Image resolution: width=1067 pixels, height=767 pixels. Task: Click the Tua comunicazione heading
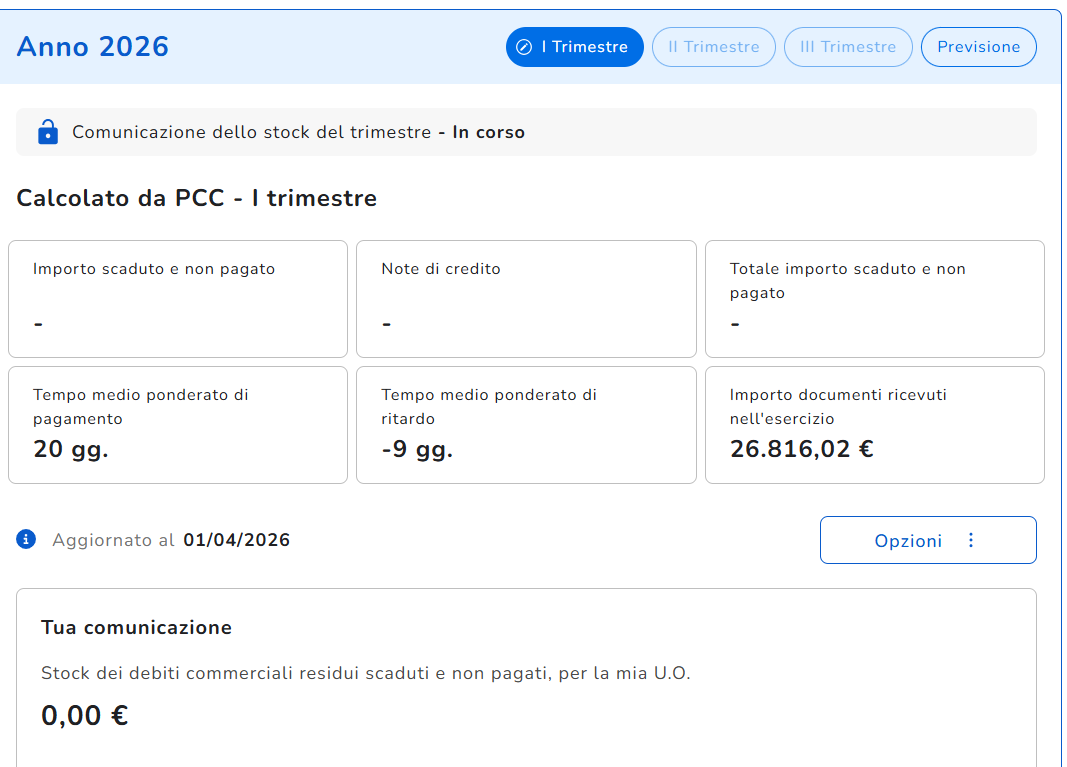point(136,627)
